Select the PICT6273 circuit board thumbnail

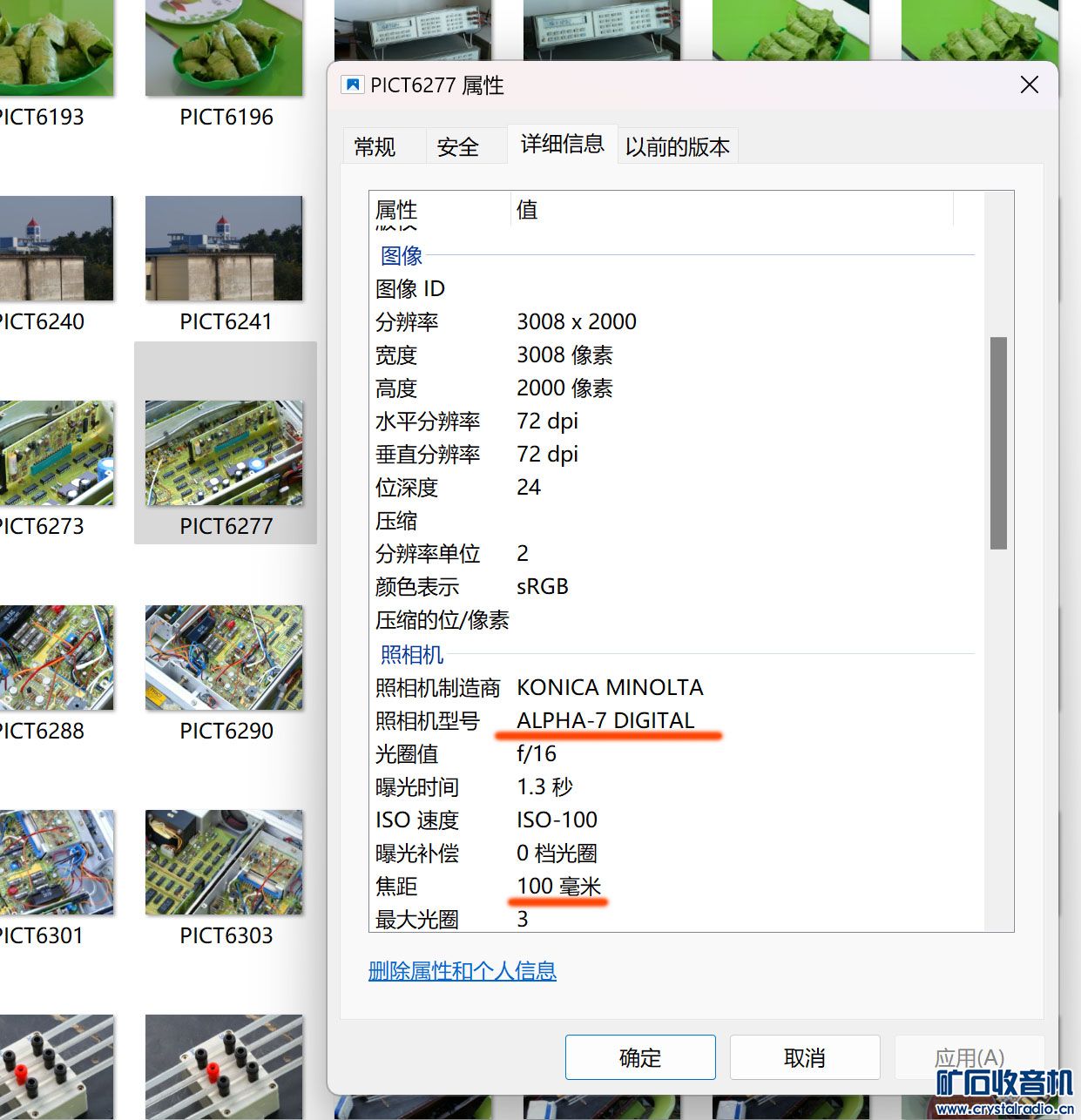(57, 453)
